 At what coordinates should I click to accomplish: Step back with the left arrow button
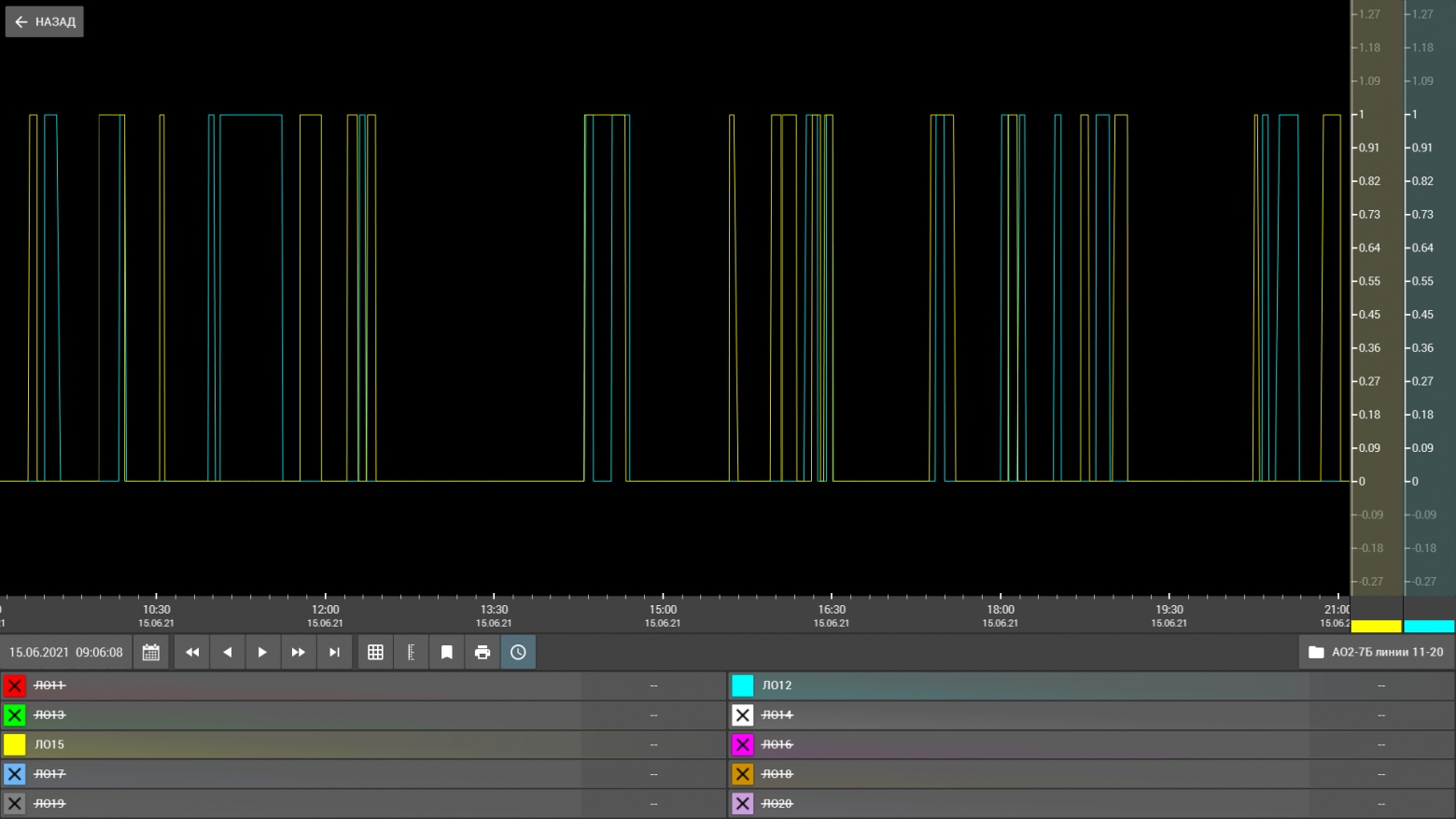[228, 652]
